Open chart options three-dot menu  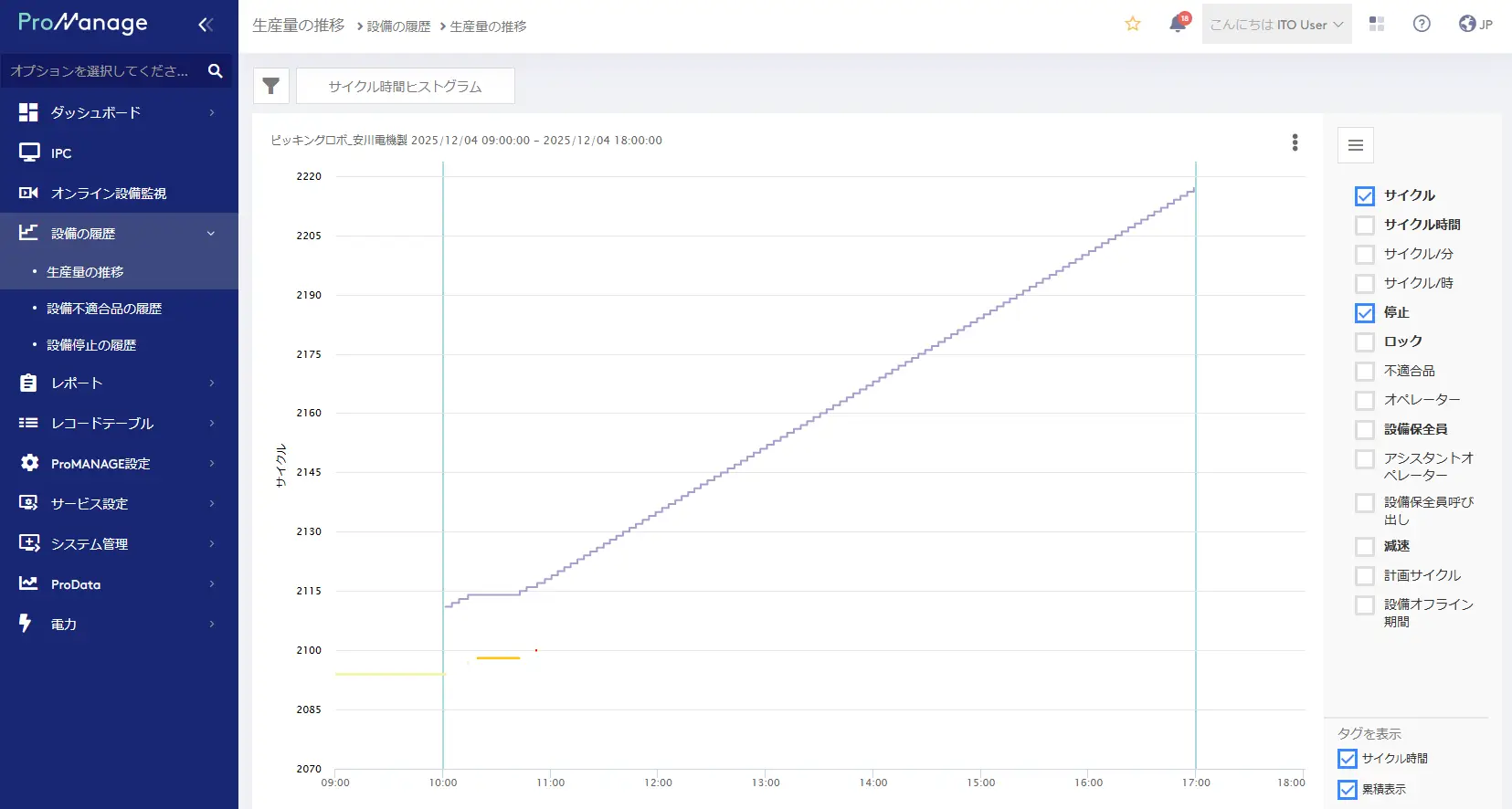tap(1295, 142)
